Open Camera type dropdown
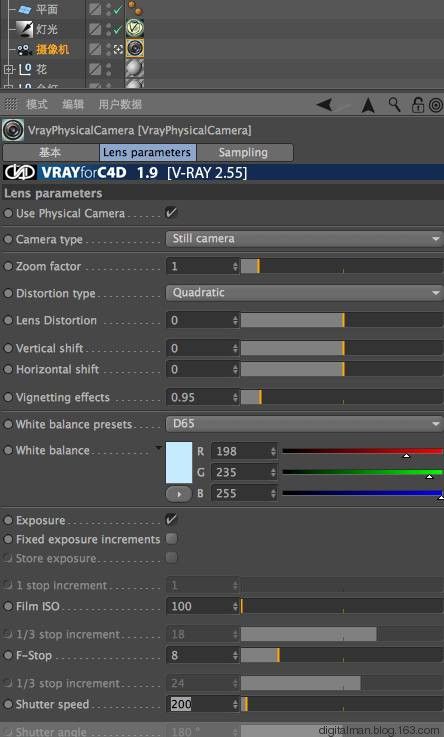This screenshot has height=737, width=444. pyautogui.click(x=304, y=239)
